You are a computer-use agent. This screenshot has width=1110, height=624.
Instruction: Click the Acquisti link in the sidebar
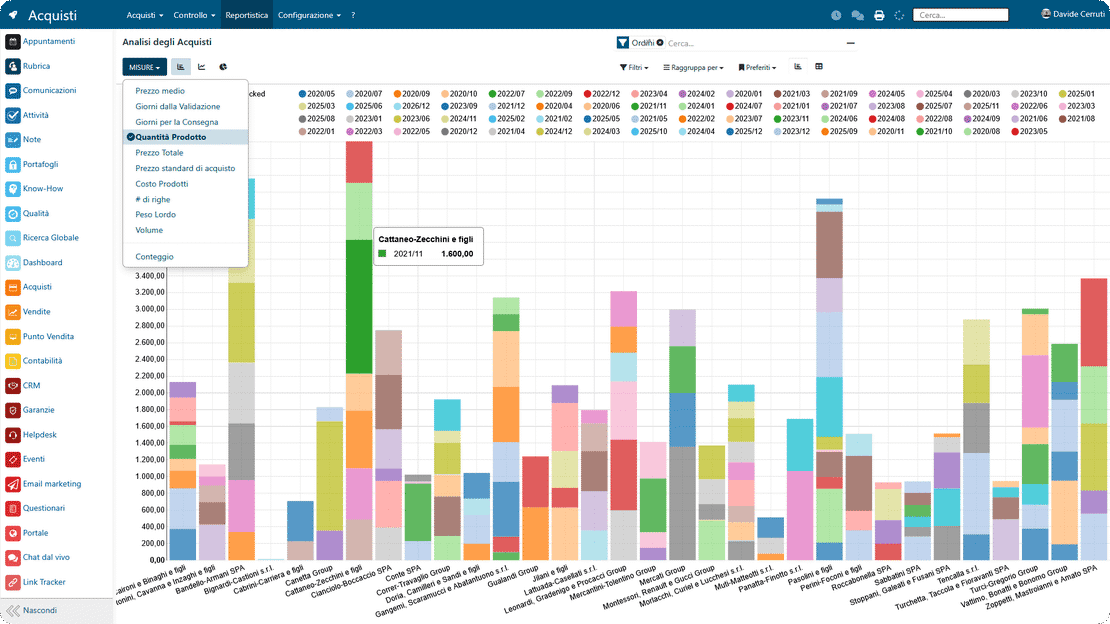[x=37, y=287]
